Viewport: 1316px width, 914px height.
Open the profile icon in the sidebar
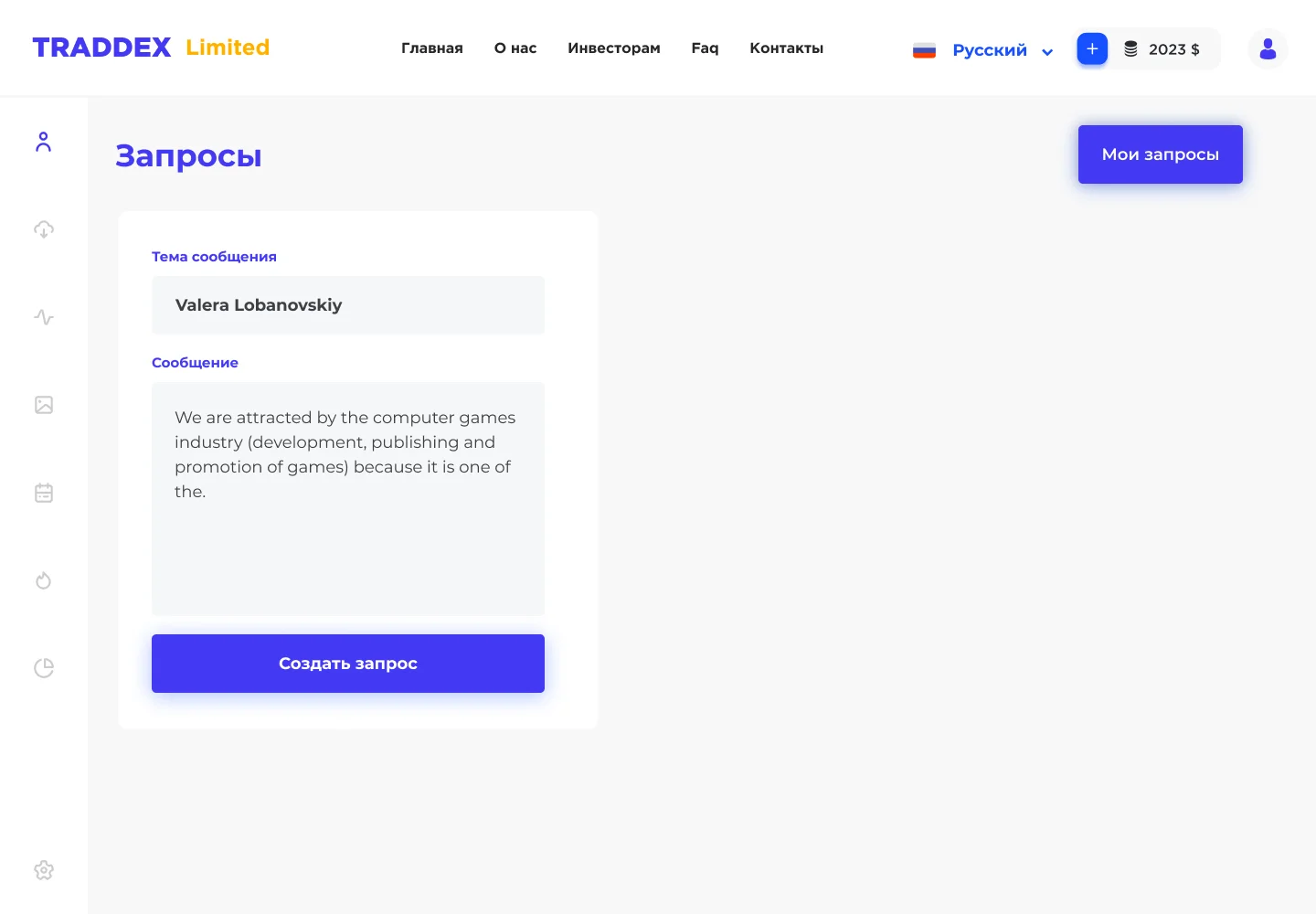tap(43, 142)
